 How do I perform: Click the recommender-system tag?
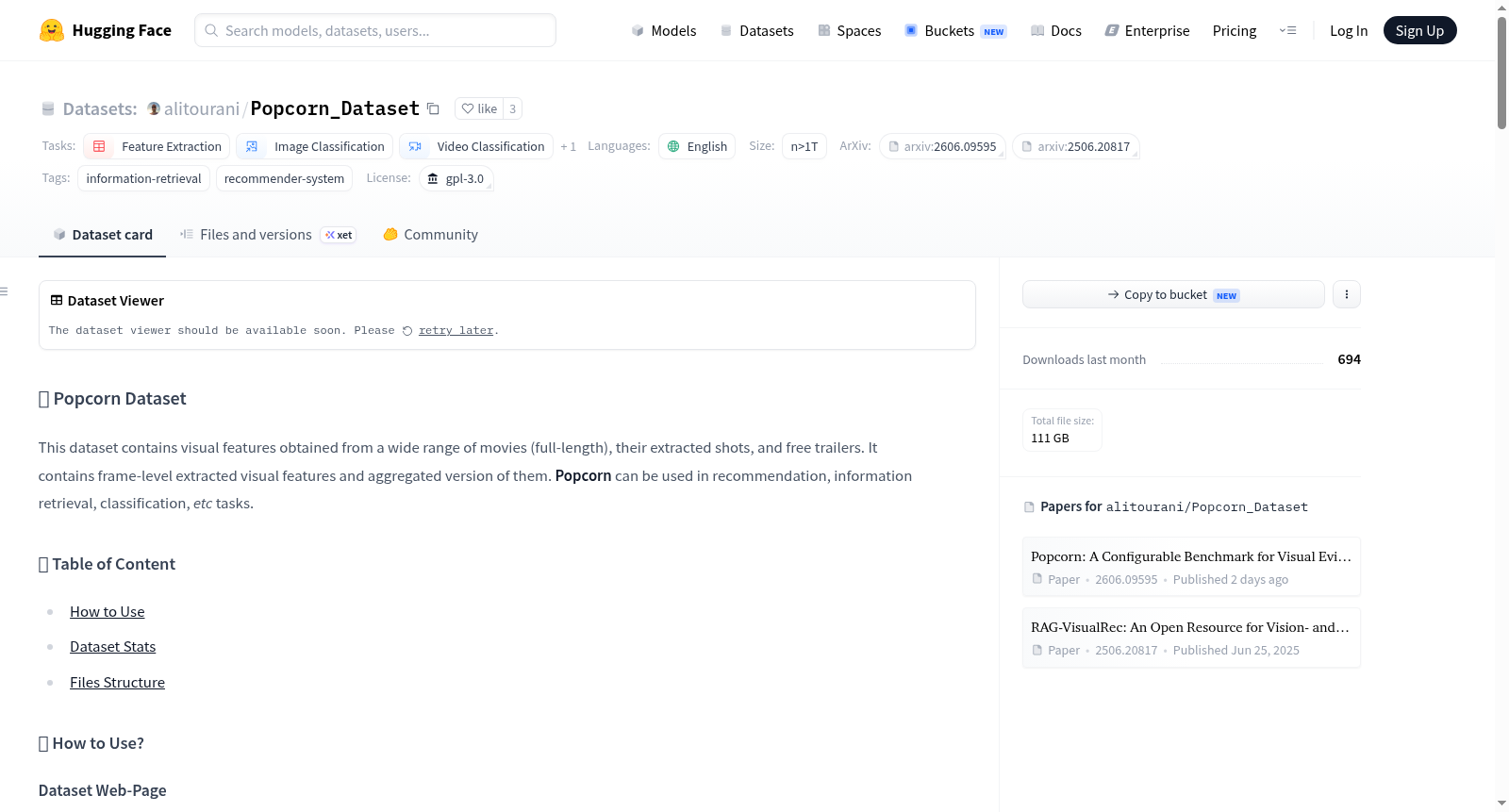click(284, 178)
